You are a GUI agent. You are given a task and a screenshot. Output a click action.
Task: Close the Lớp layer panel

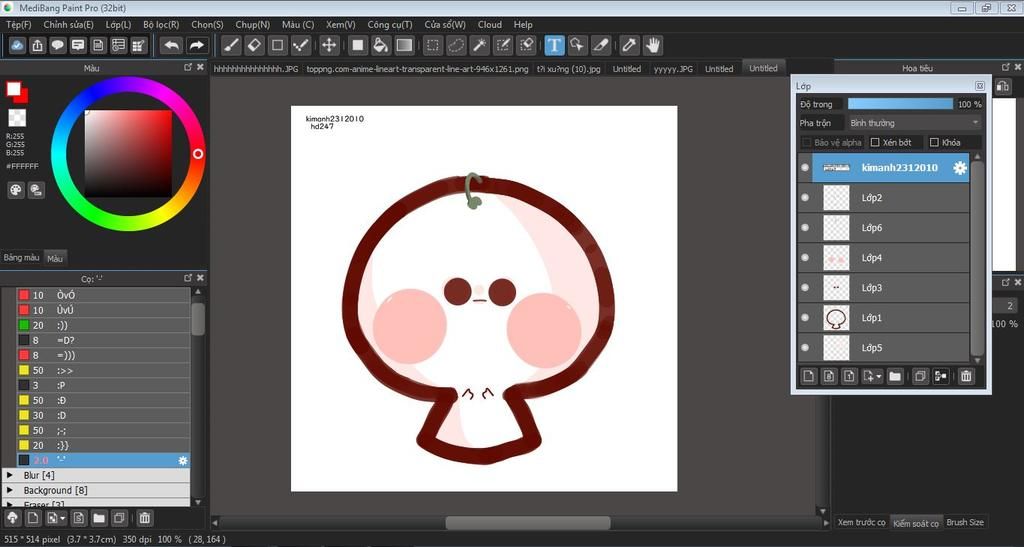click(x=980, y=86)
